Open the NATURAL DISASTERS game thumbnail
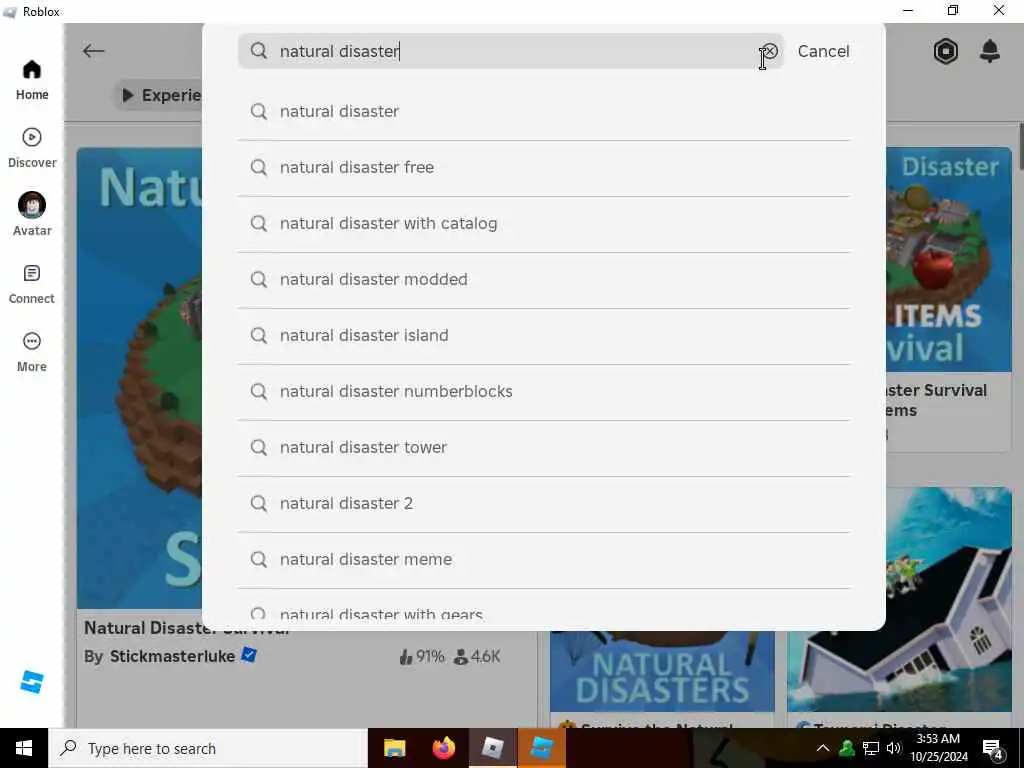The height and width of the screenshot is (768, 1024). click(662, 671)
